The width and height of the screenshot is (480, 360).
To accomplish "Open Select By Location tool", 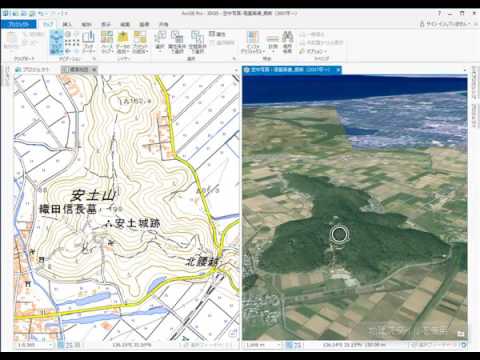I will coord(197,42).
